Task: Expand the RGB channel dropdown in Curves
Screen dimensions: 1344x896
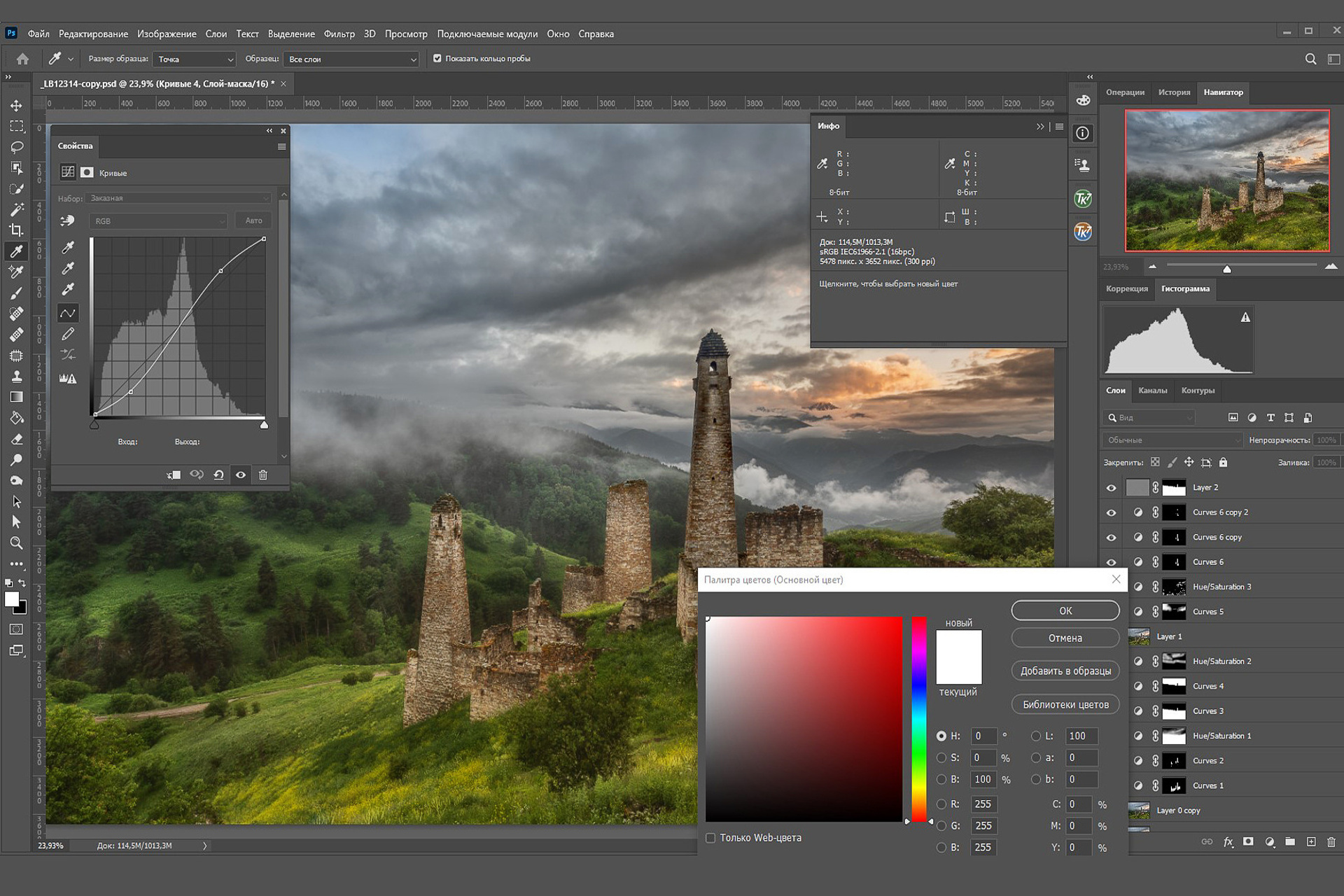Action: [158, 221]
